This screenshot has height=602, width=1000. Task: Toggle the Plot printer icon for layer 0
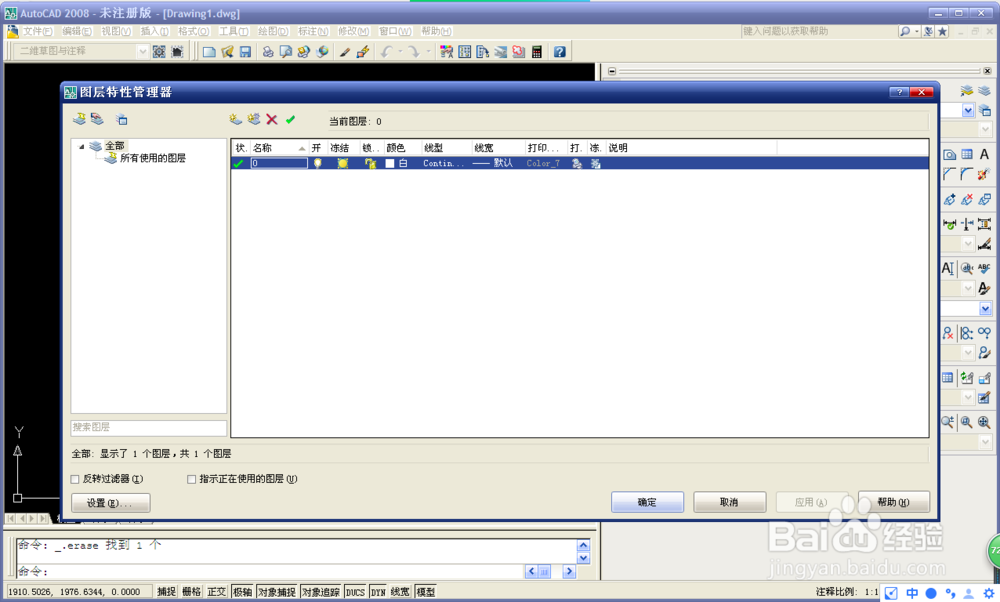577,164
